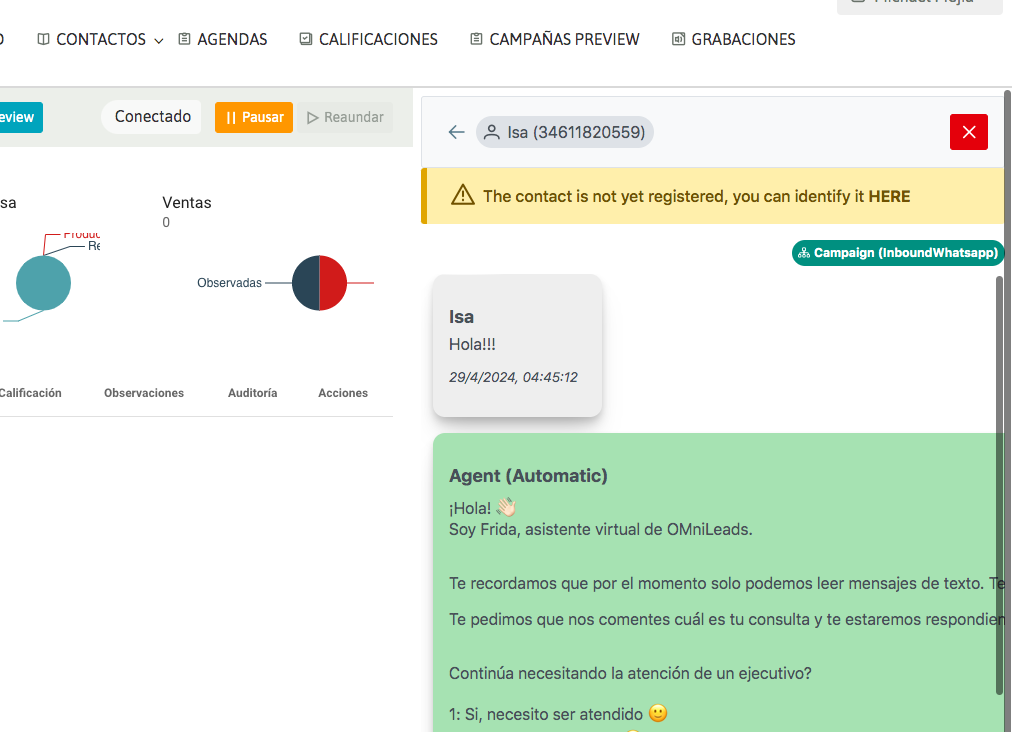Click the warning triangle icon in banner

(x=463, y=196)
